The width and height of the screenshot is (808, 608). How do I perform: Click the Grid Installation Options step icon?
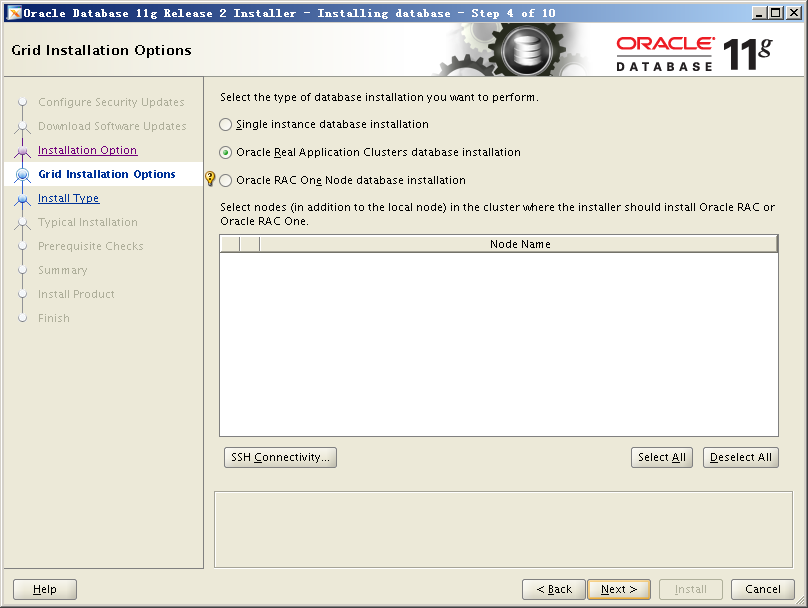(x=22, y=175)
